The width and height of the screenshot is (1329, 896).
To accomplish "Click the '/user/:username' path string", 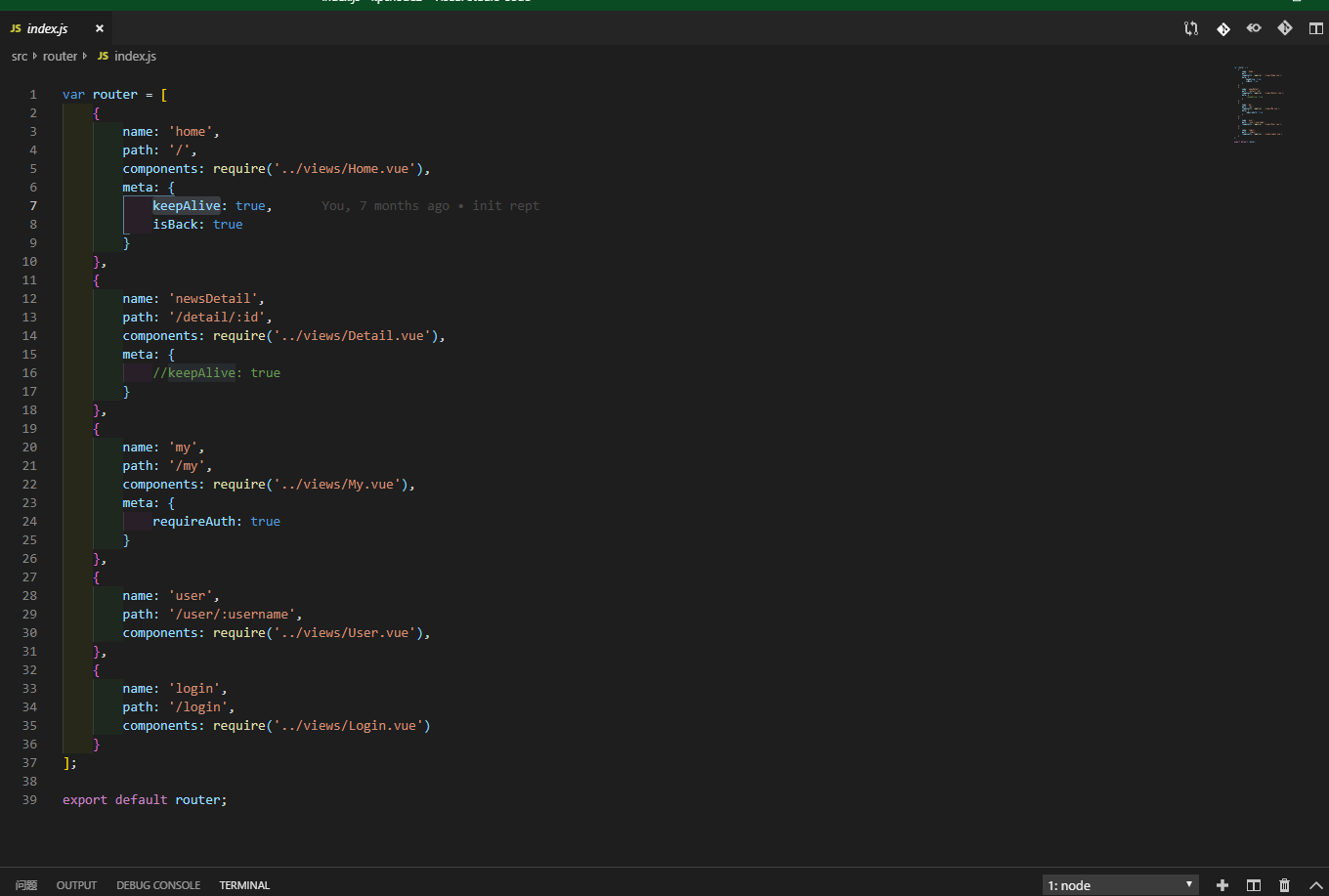I will [x=232, y=615].
